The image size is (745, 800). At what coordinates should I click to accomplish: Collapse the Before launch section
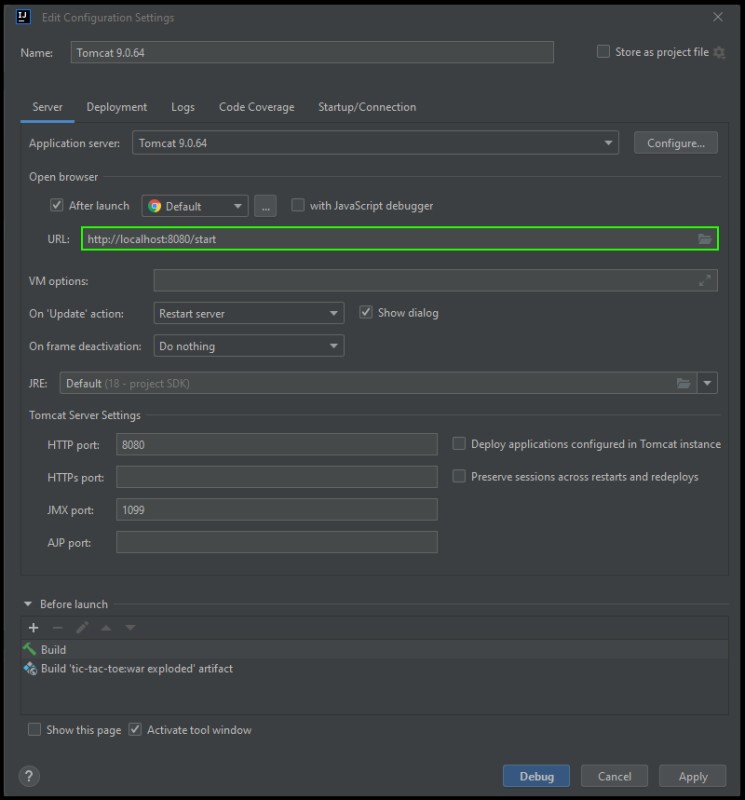28,604
